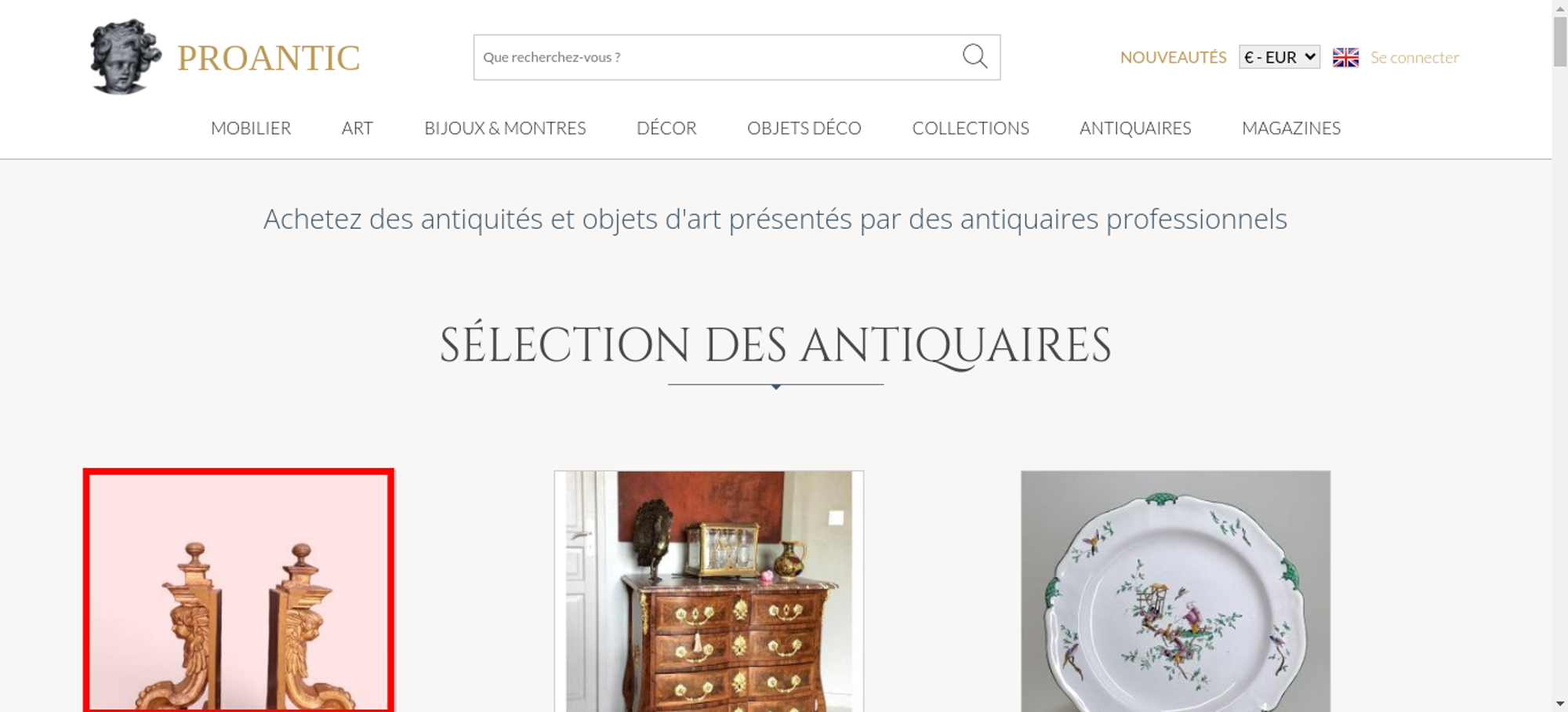Go to the ANTIQUAIRES section

pos(1135,128)
